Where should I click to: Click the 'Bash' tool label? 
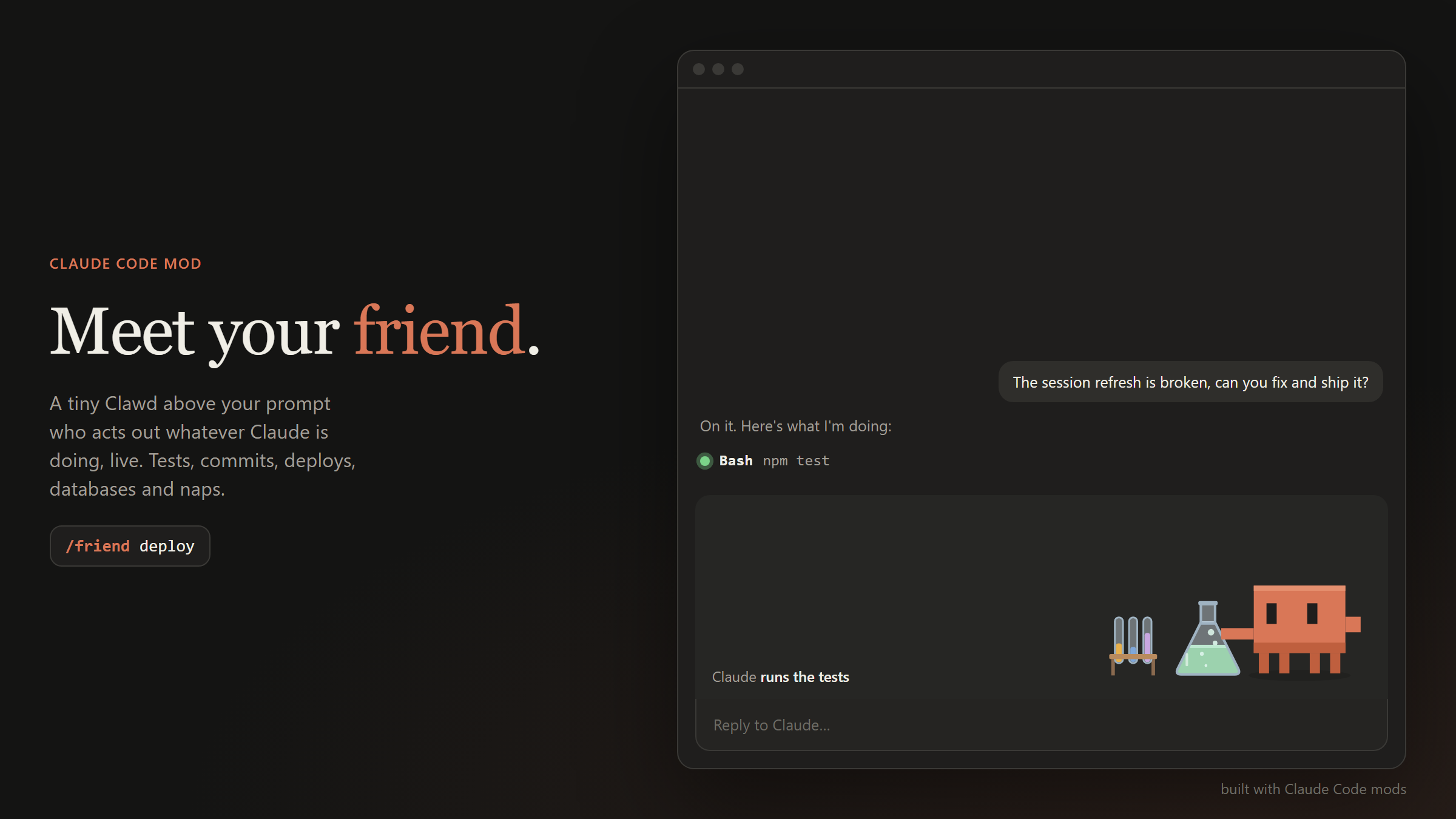tap(736, 461)
